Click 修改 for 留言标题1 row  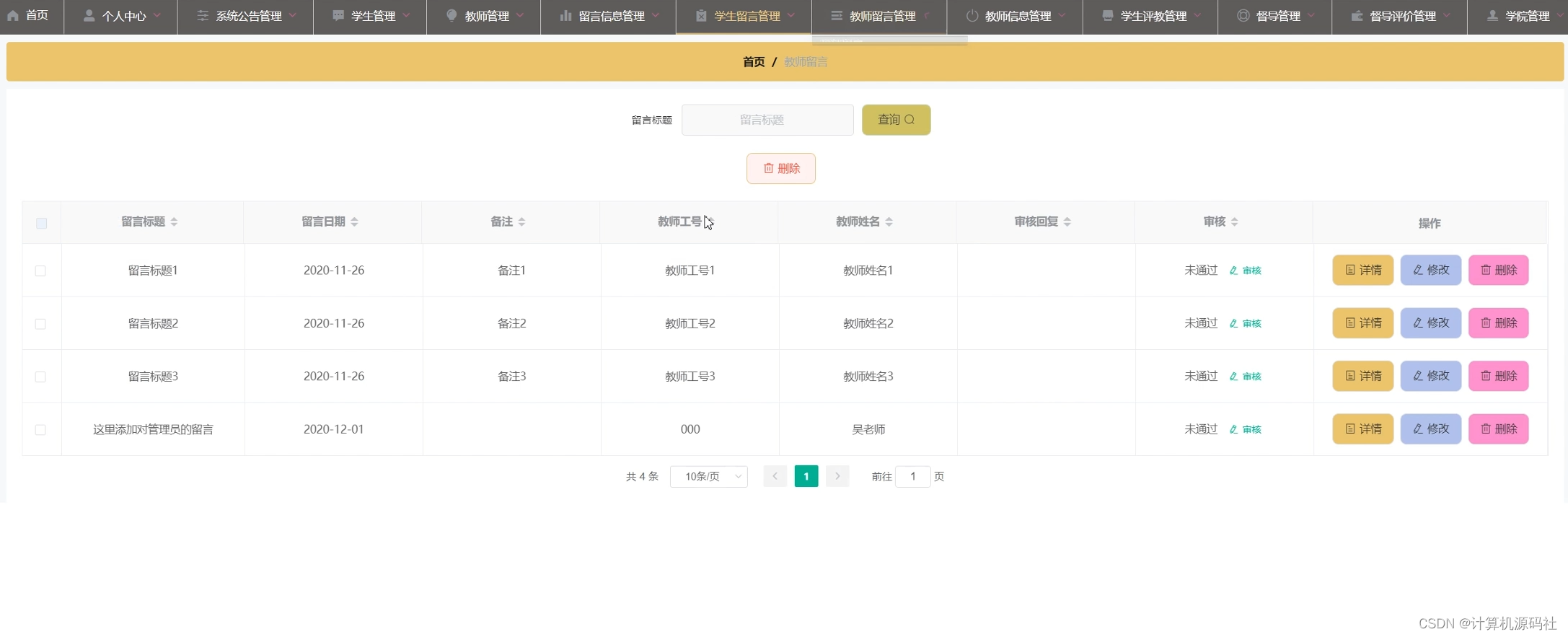tap(1431, 270)
